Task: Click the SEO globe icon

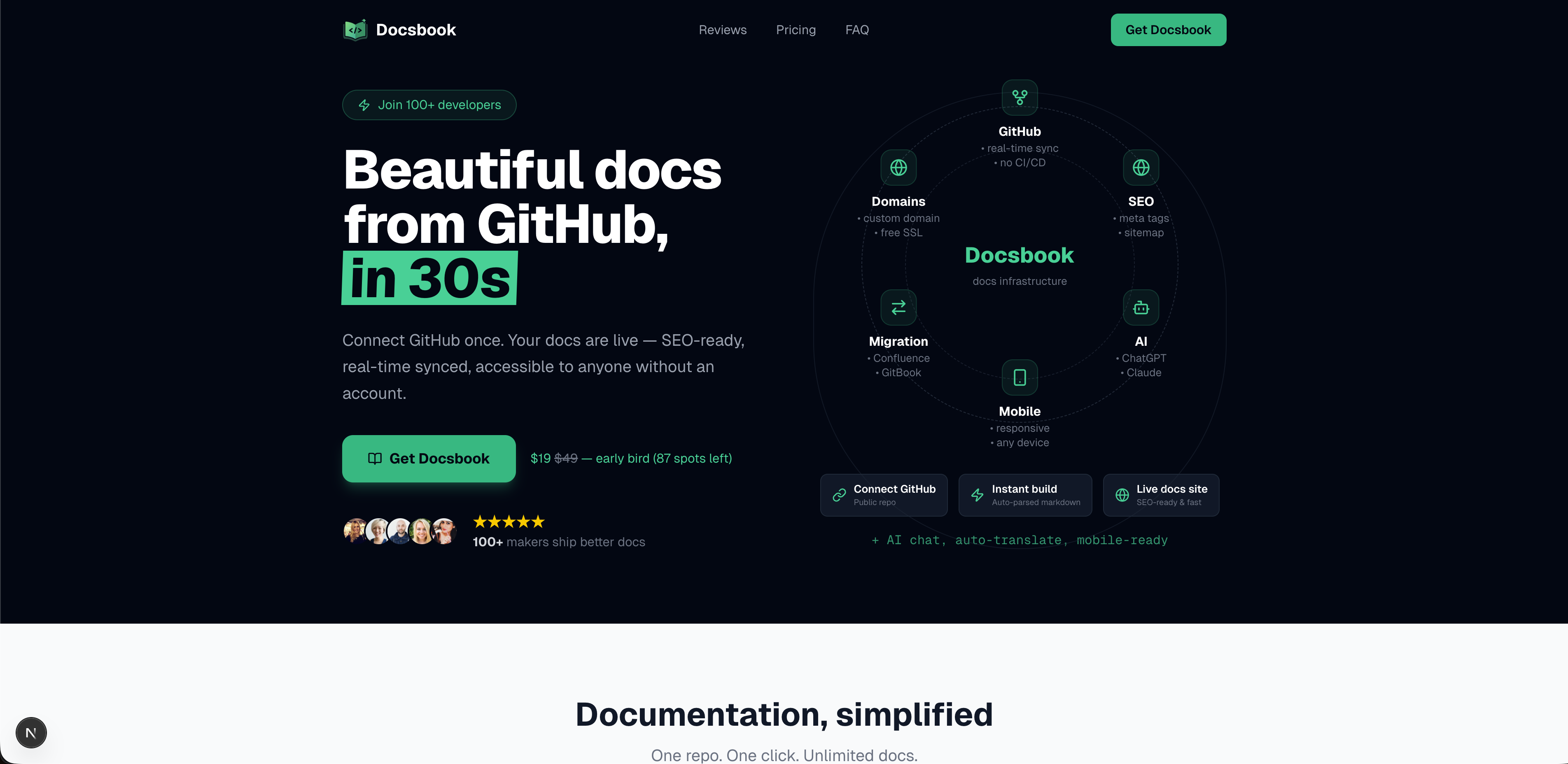Action: [1141, 168]
